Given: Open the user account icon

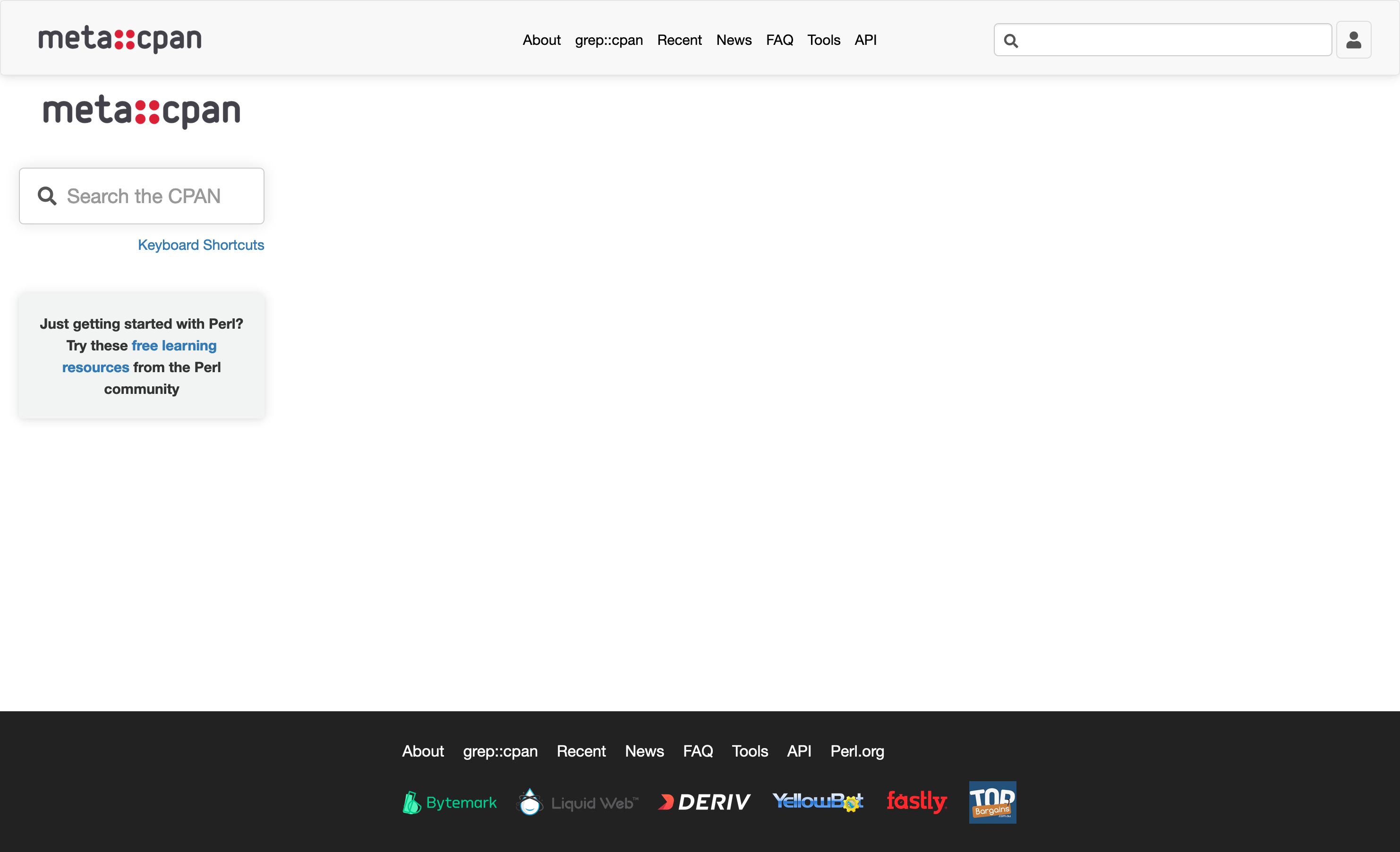Looking at the screenshot, I should tap(1353, 39).
